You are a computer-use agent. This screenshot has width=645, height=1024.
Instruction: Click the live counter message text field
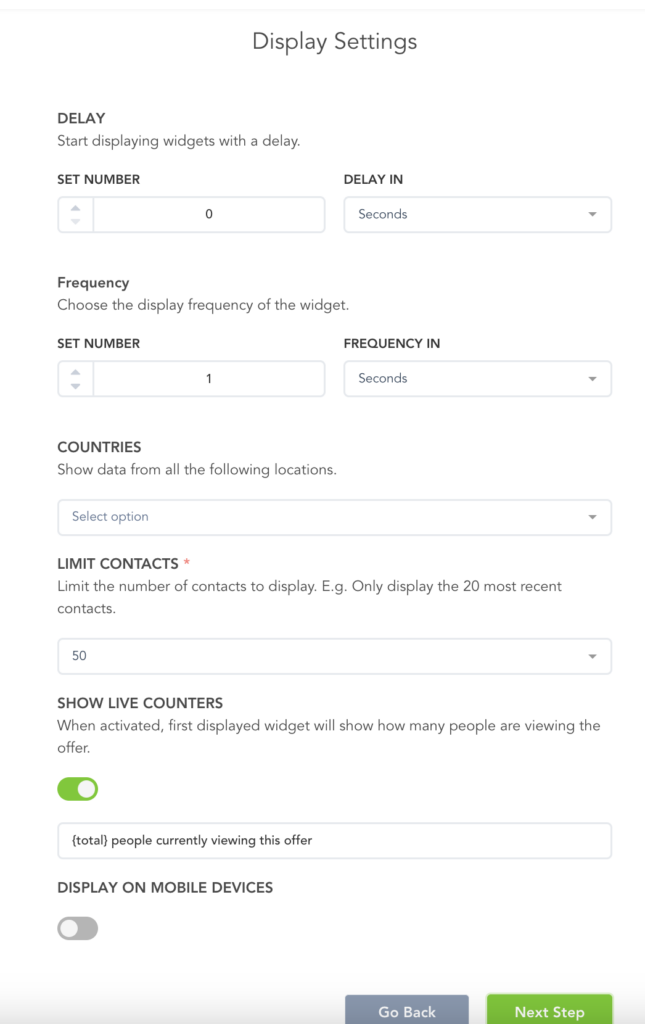point(334,841)
